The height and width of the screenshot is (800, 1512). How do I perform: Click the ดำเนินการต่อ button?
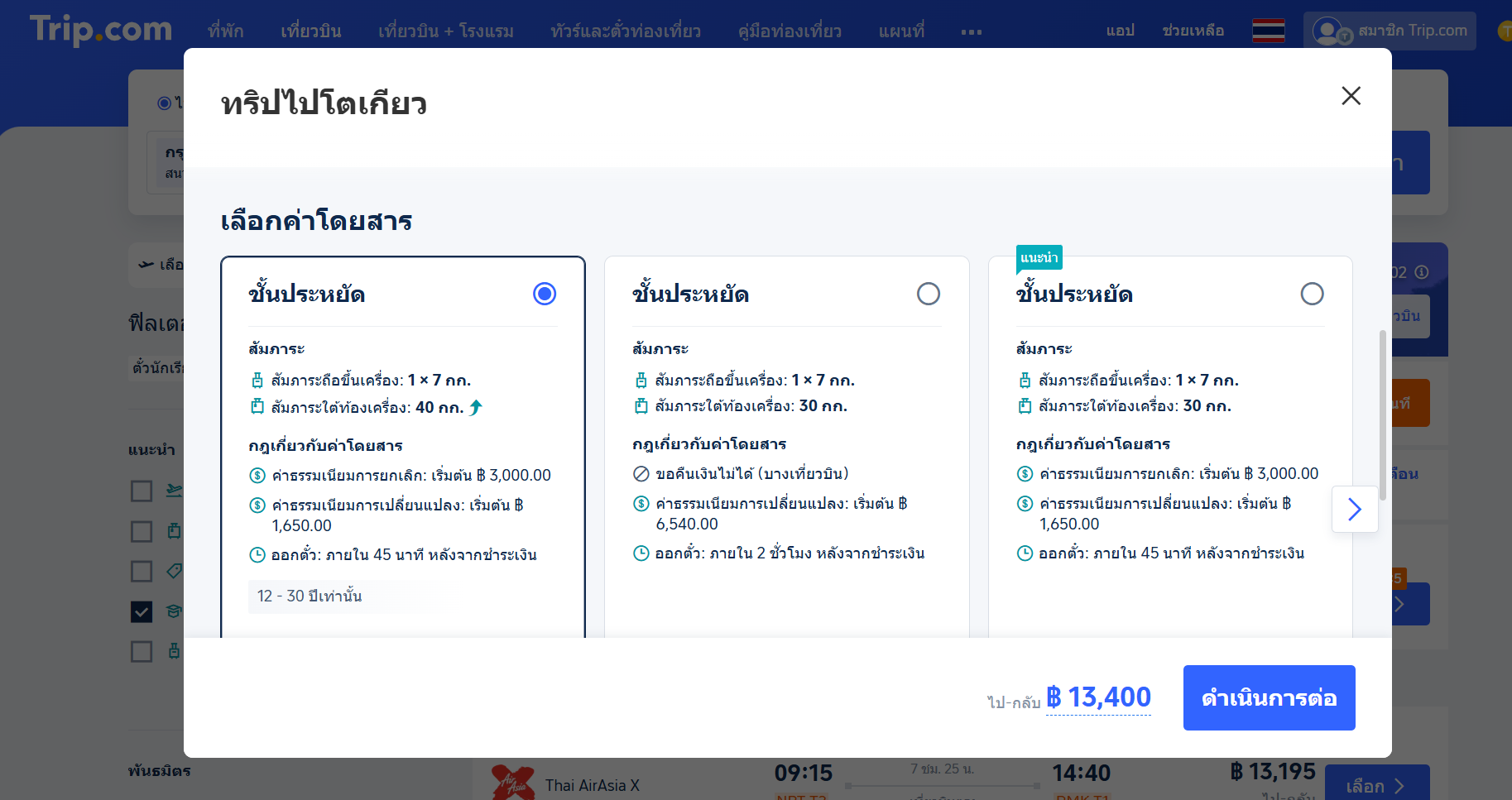pyautogui.click(x=1269, y=697)
